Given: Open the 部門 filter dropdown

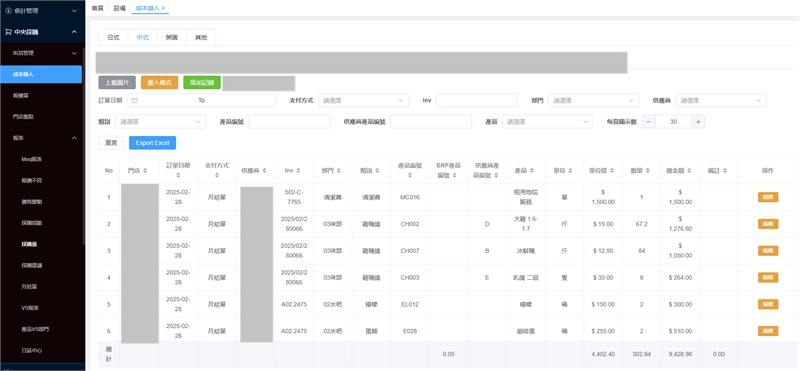Looking at the screenshot, I should point(593,101).
